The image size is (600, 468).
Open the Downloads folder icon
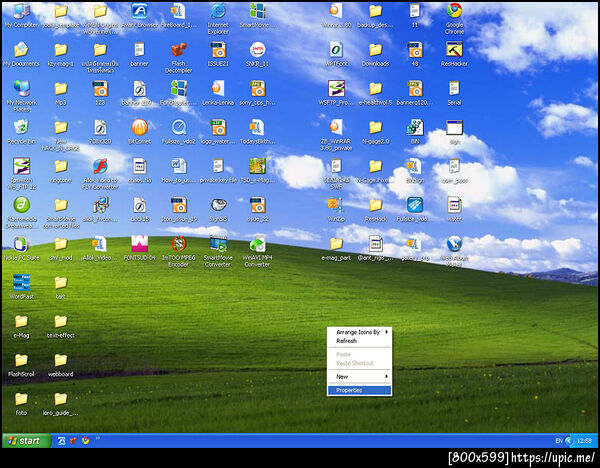375,54
